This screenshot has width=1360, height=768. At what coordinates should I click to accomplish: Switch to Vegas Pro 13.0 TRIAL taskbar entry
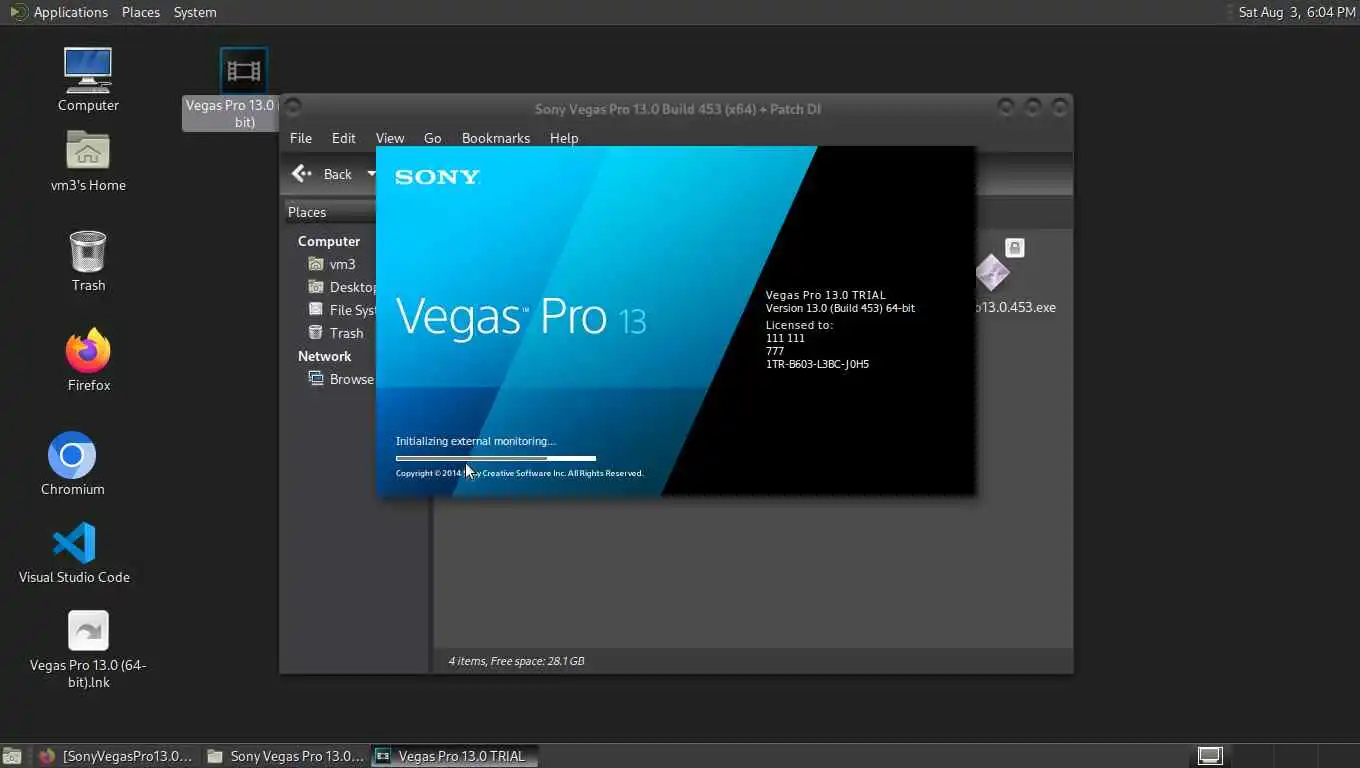[454, 756]
